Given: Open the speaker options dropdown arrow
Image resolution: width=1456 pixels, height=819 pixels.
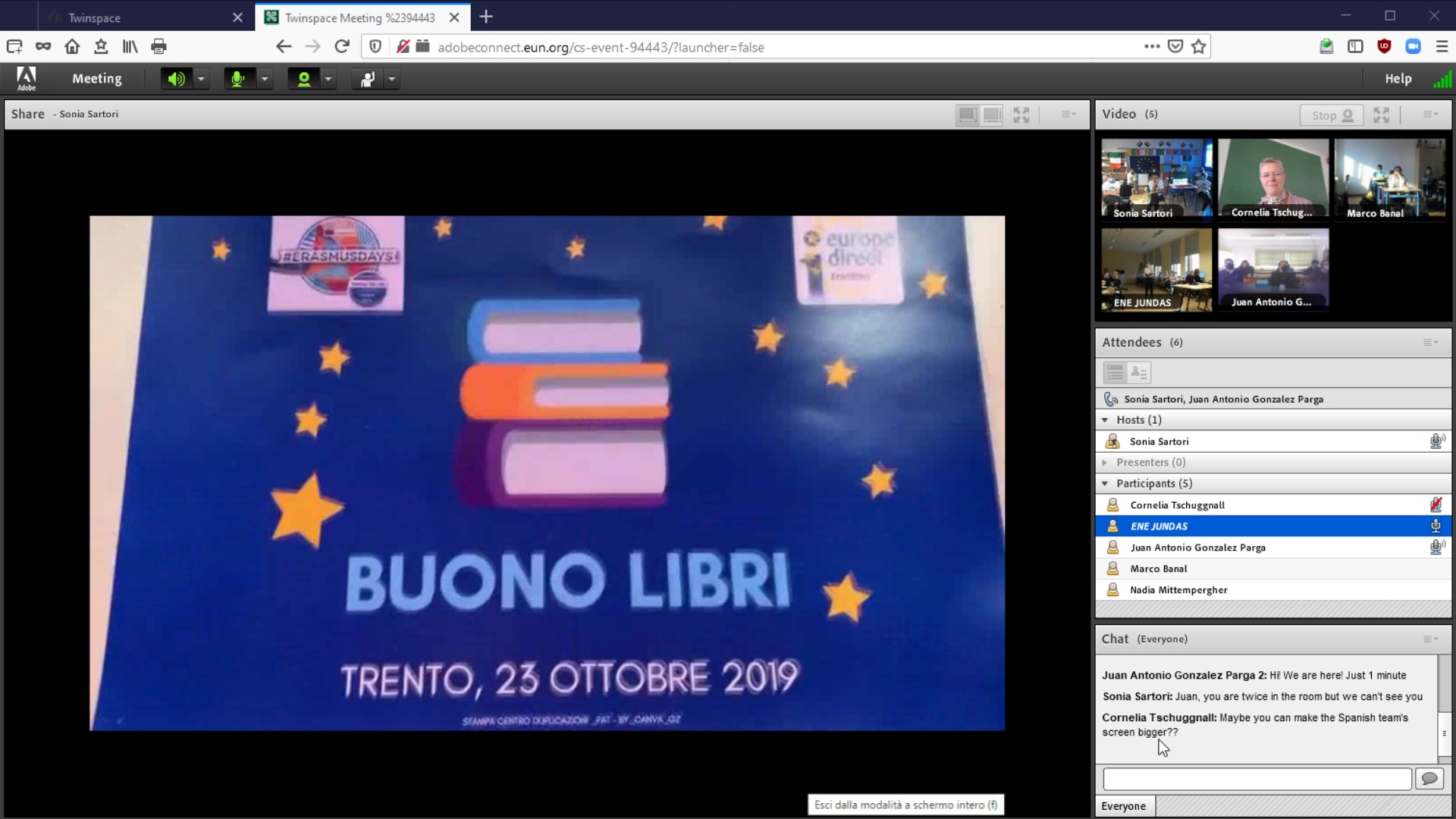Looking at the screenshot, I should [x=201, y=79].
